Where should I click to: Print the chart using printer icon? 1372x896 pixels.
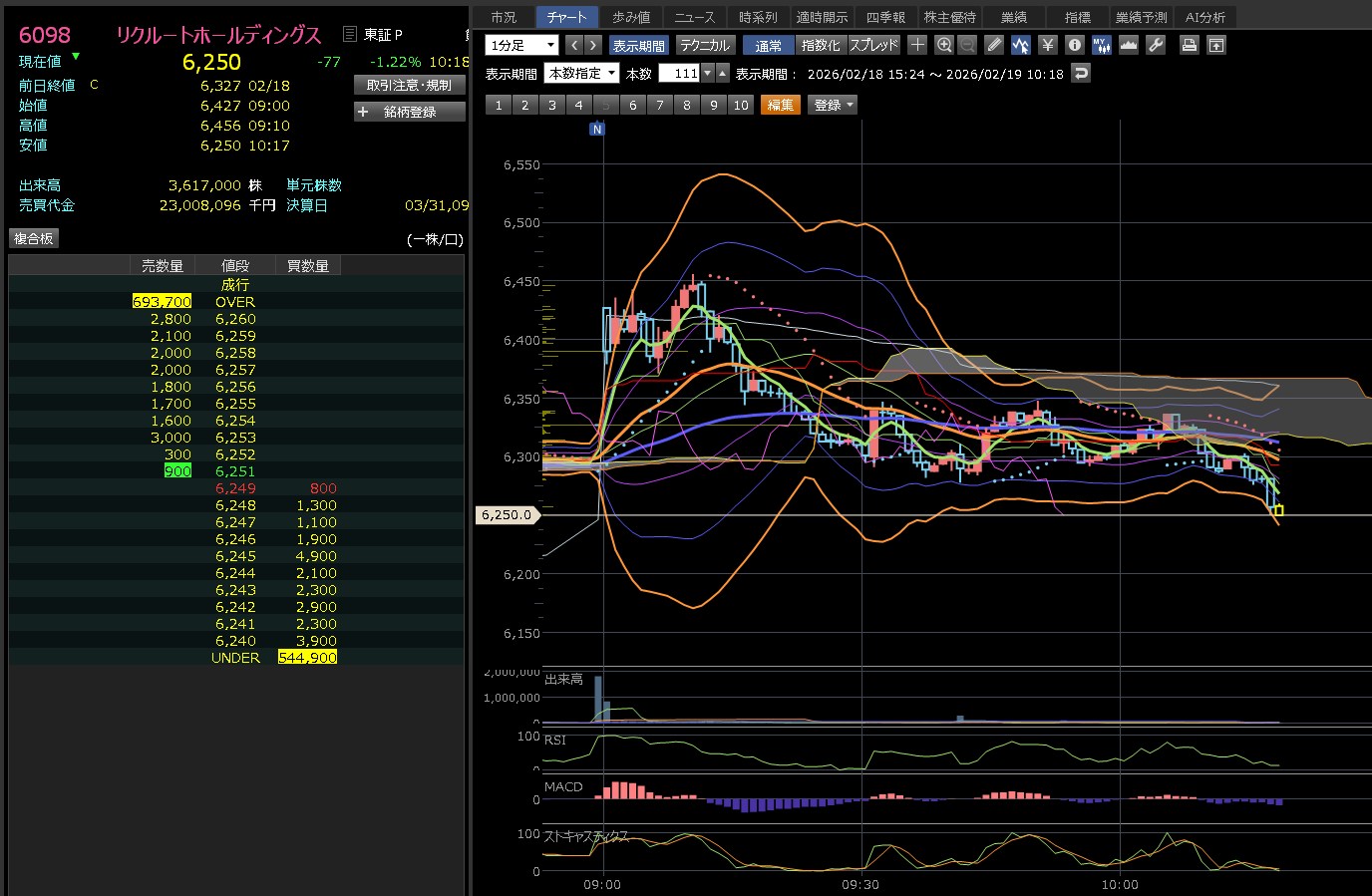click(x=1189, y=45)
